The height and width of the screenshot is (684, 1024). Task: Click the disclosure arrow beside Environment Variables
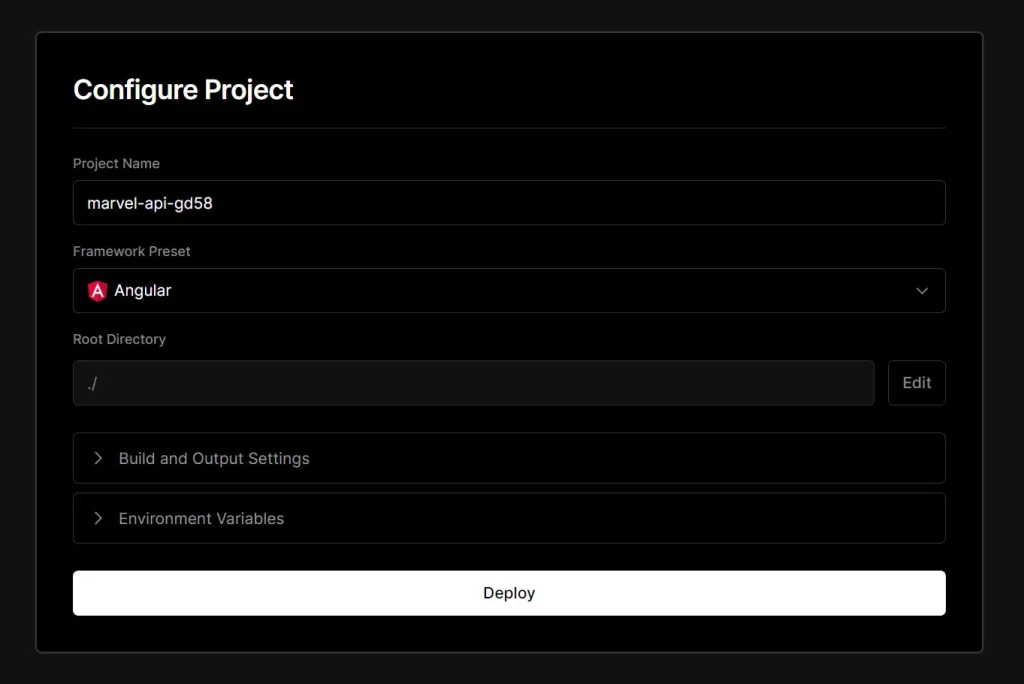click(97, 518)
